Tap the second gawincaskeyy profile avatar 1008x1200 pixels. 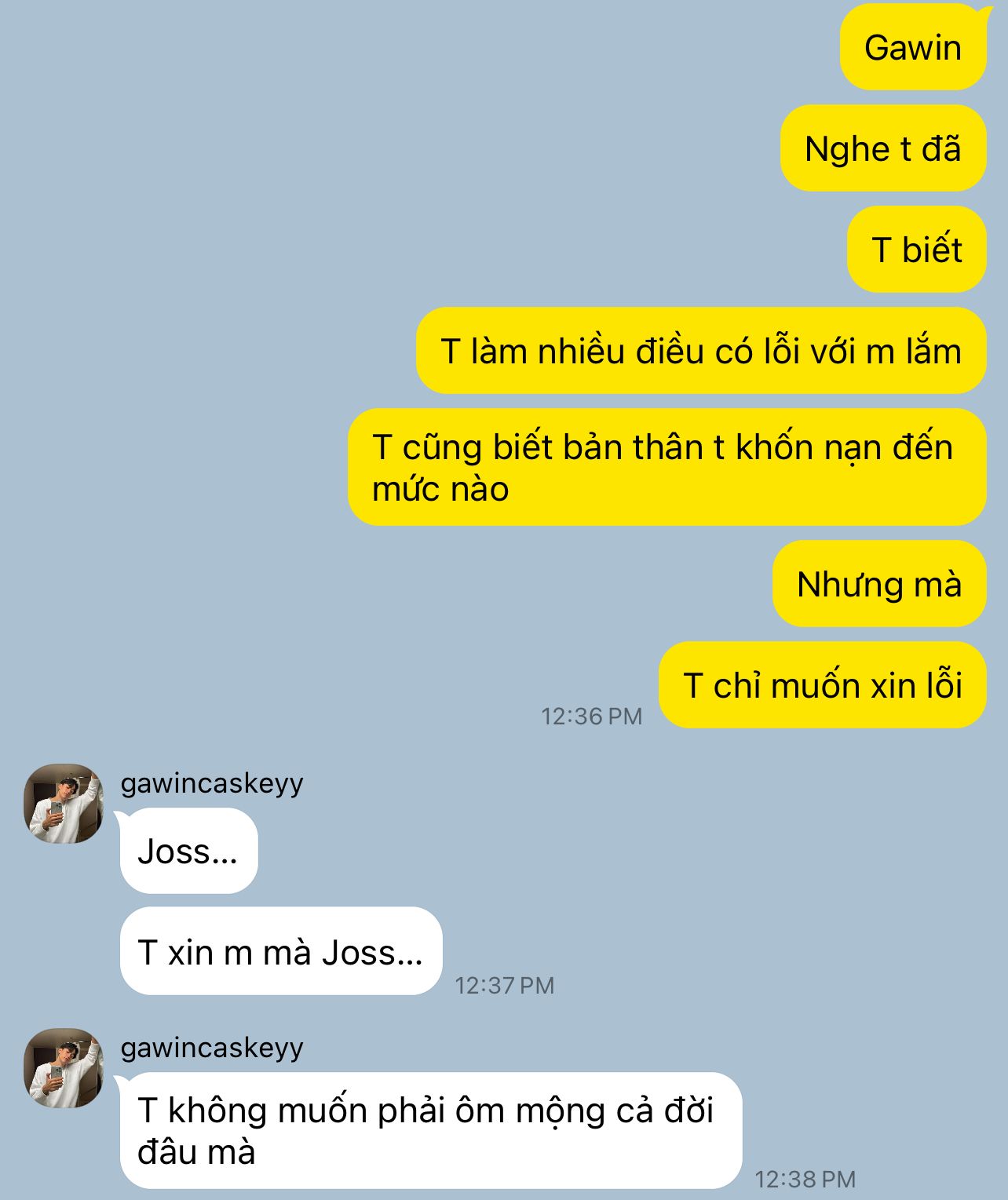[x=64, y=1068]
